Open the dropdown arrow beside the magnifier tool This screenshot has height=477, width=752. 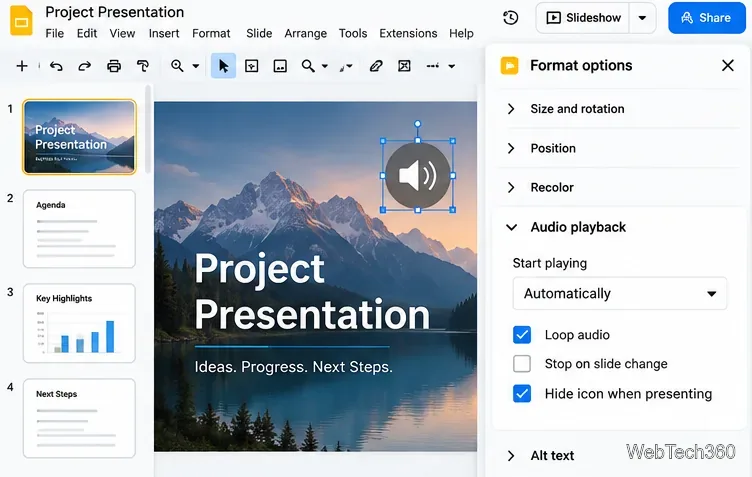click(x=325, y=66)
